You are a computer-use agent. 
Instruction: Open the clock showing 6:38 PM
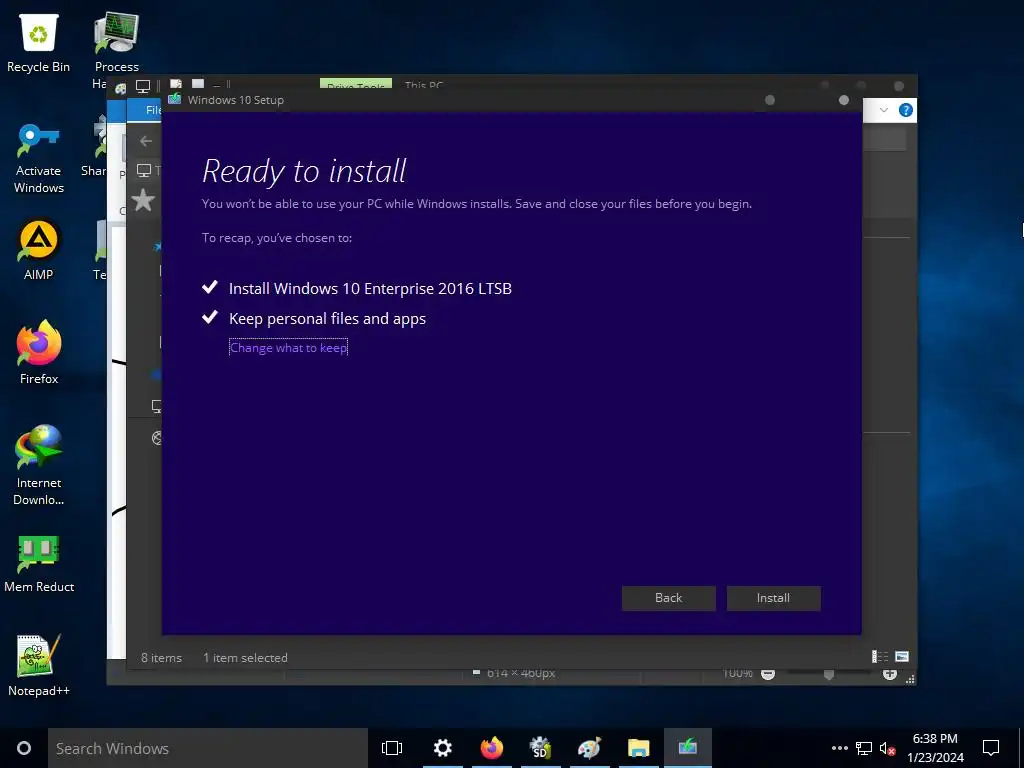935,748
